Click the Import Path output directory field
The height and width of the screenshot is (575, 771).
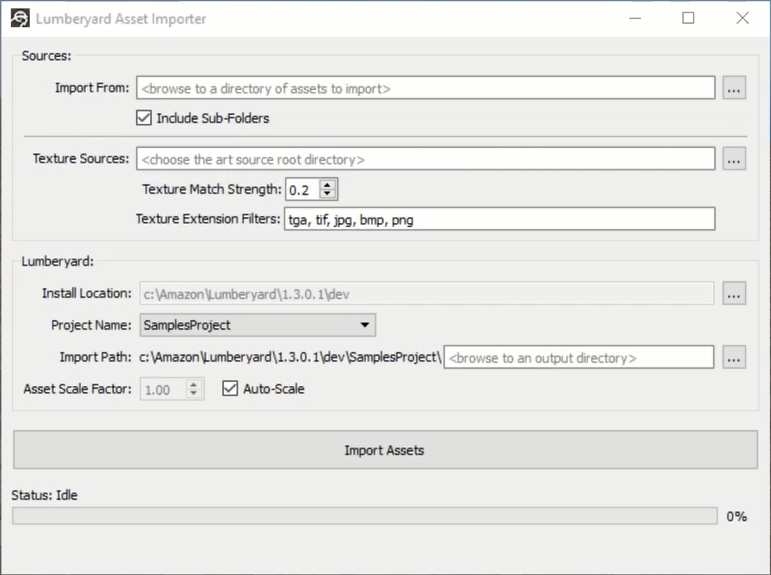(579, 358)
